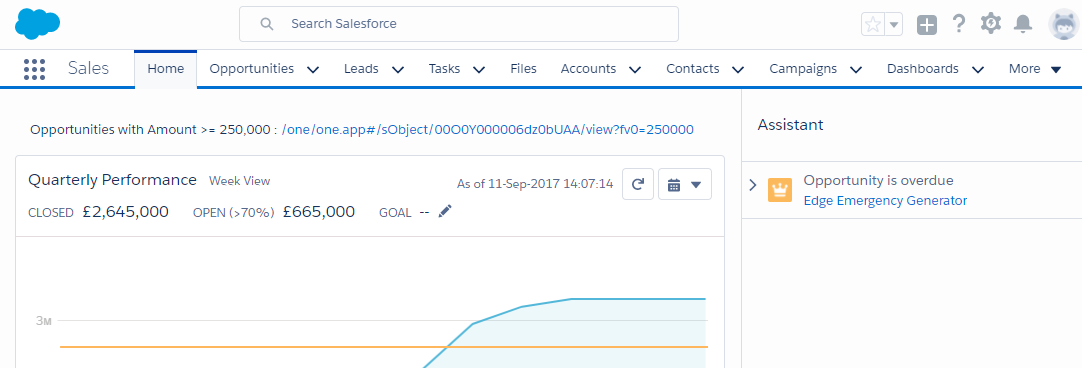1082x368 pixels.
Task: Open the App Launcher grid icon
Action: pos(35,69)
